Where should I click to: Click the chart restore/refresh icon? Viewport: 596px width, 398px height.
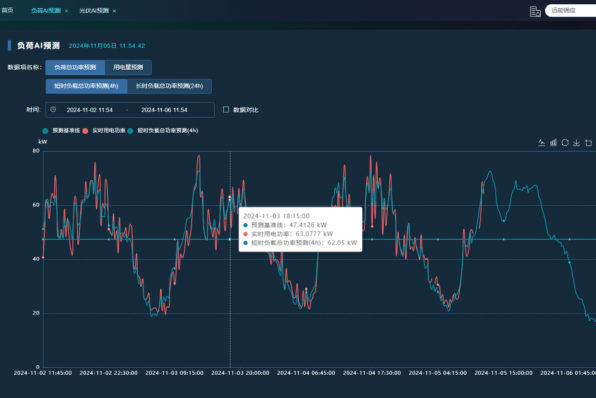pos(565,143)
